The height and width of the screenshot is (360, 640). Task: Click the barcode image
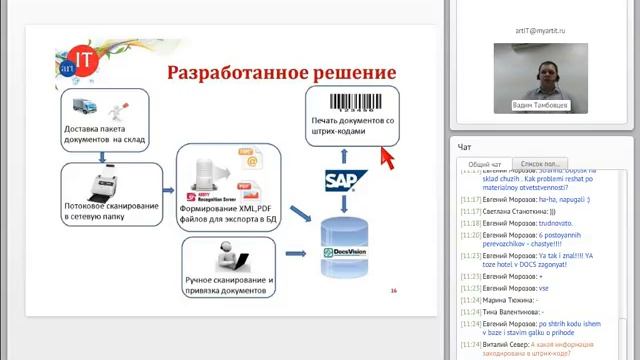[x=355, y=102]
